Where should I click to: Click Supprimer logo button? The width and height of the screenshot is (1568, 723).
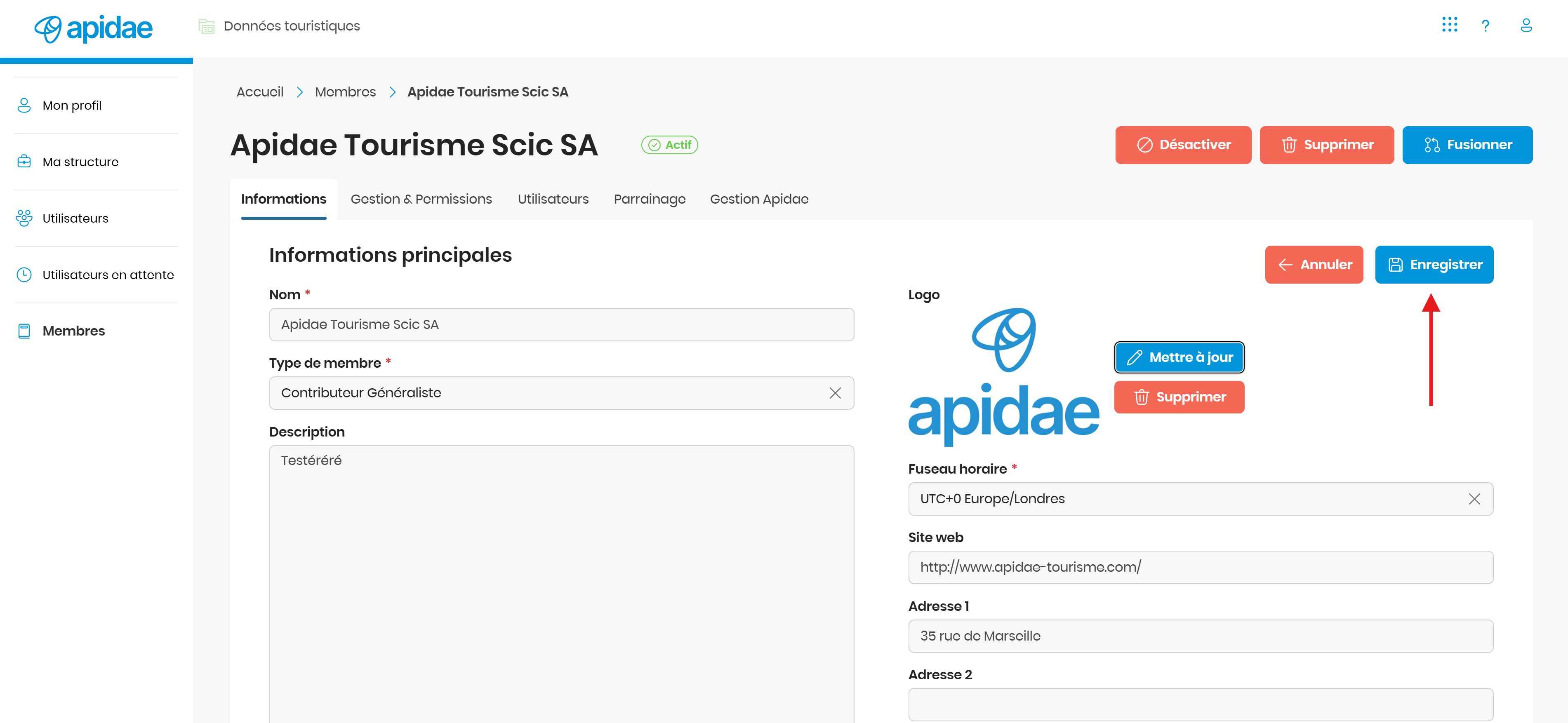(x=1179, y=397)
